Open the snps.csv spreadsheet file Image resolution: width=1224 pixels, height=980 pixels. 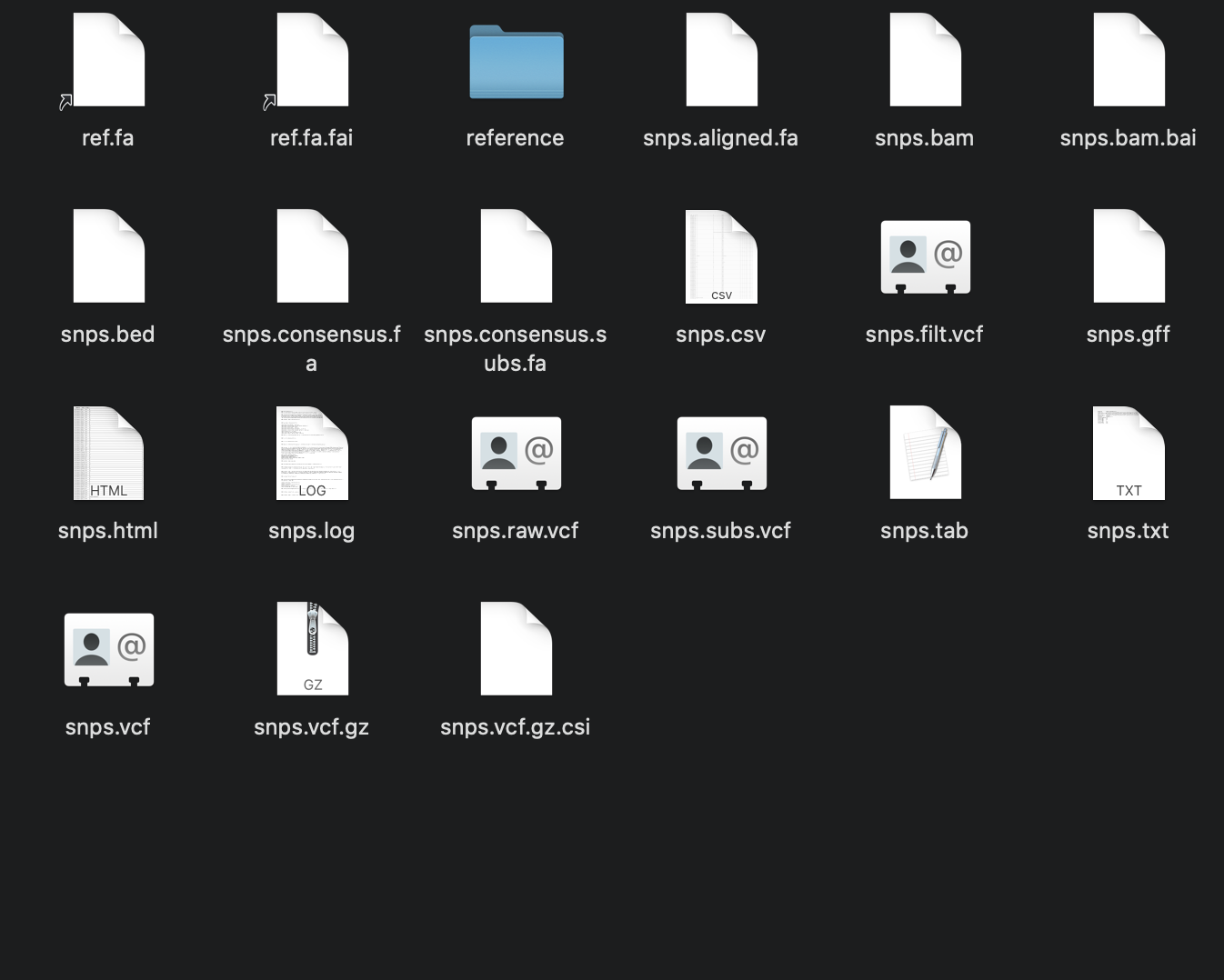[720, 255]
